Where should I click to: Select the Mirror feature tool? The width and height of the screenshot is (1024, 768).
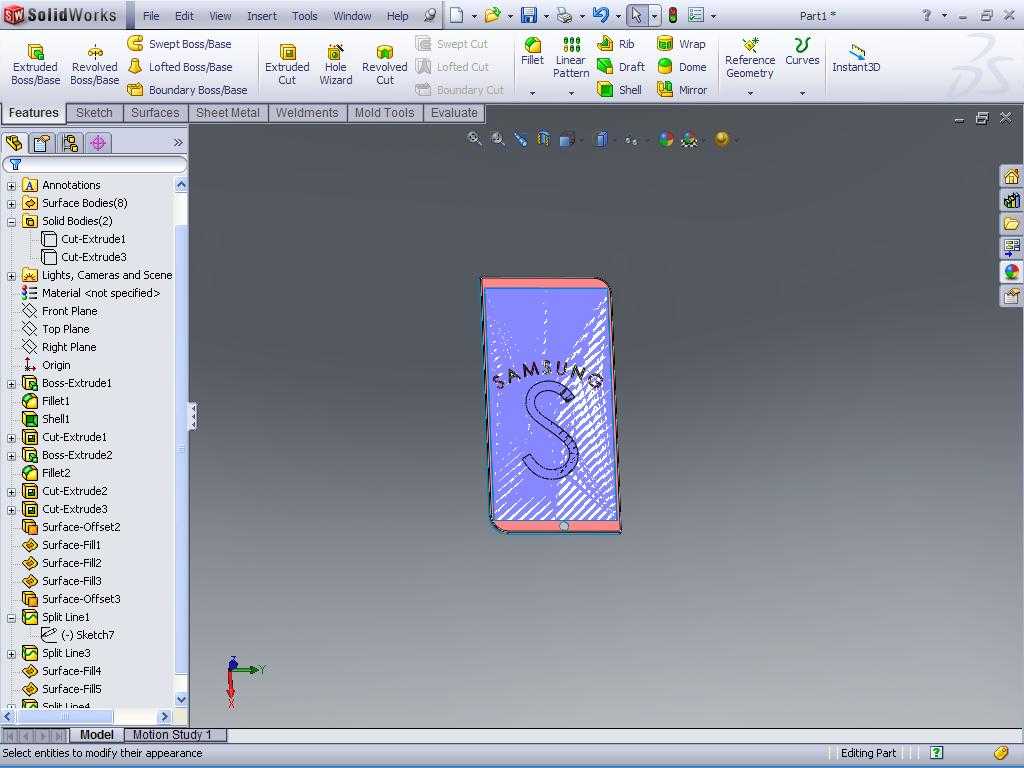click(682, 89)
